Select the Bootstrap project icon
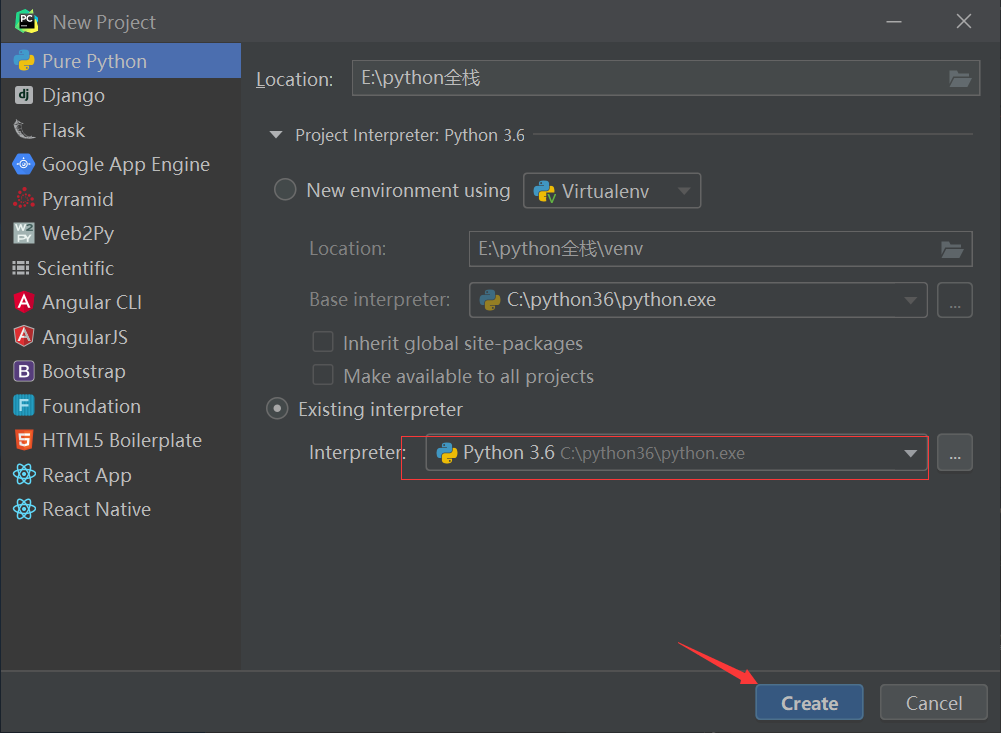The height and width of the screenshot is (733, 1001). (x=24, y=372)
